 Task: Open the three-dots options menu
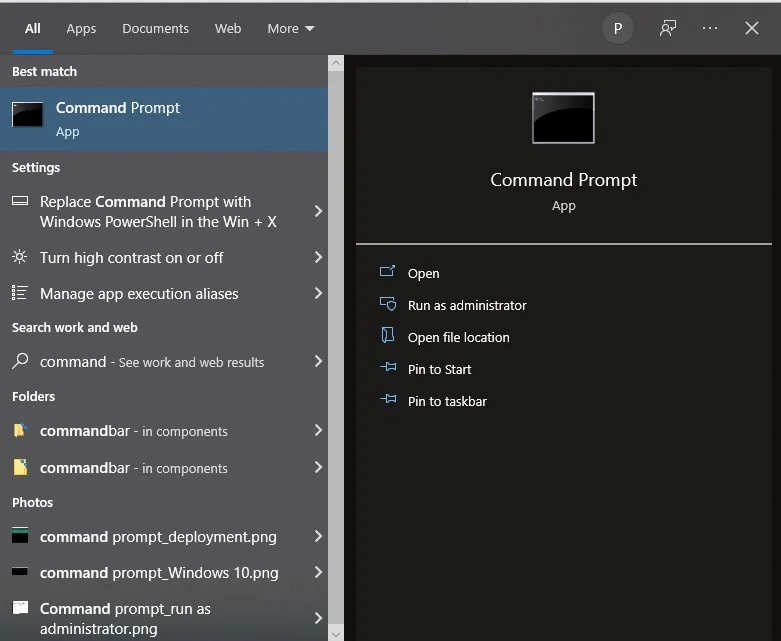[710, 28]
